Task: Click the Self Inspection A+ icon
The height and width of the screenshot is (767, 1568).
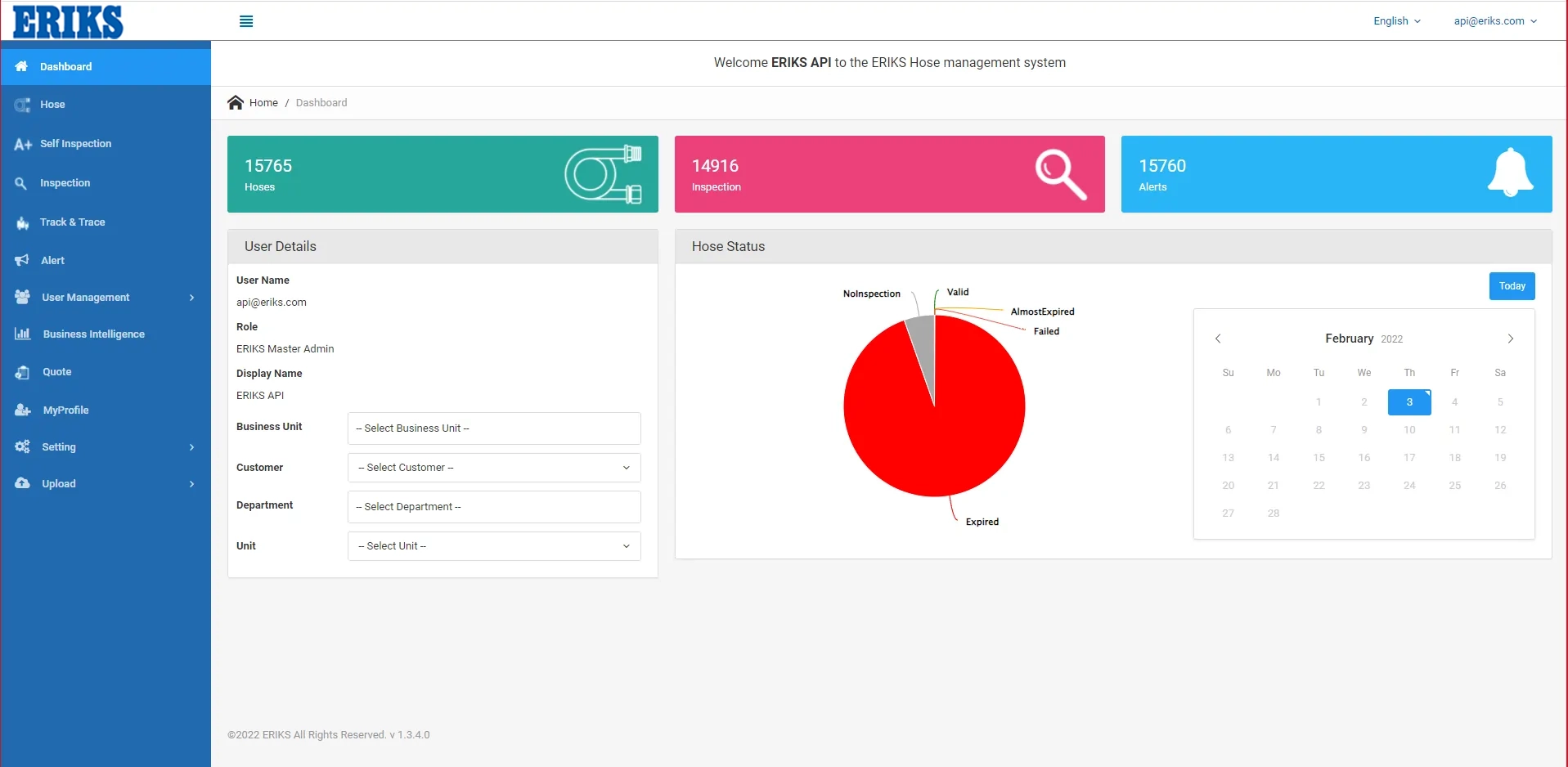Action: click(x=23, y=144)
